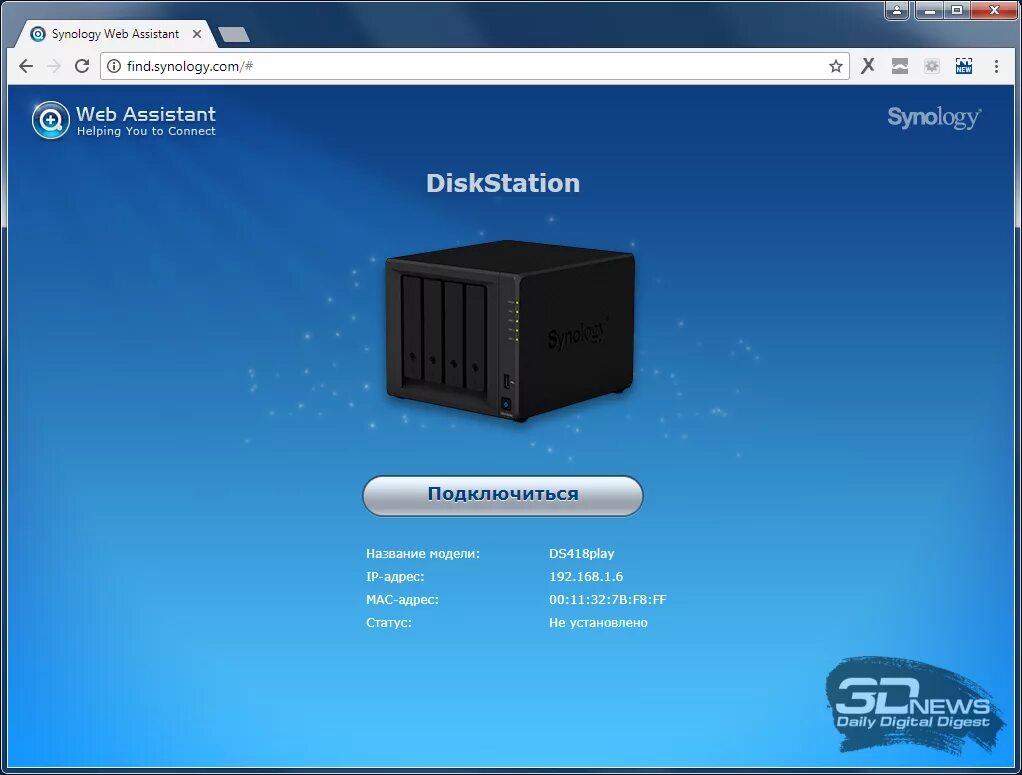Image resolution: width=1022 pixels, height=775 pixels.
Task: Open the Chrome three-dot menu
Action: point(997,66)
